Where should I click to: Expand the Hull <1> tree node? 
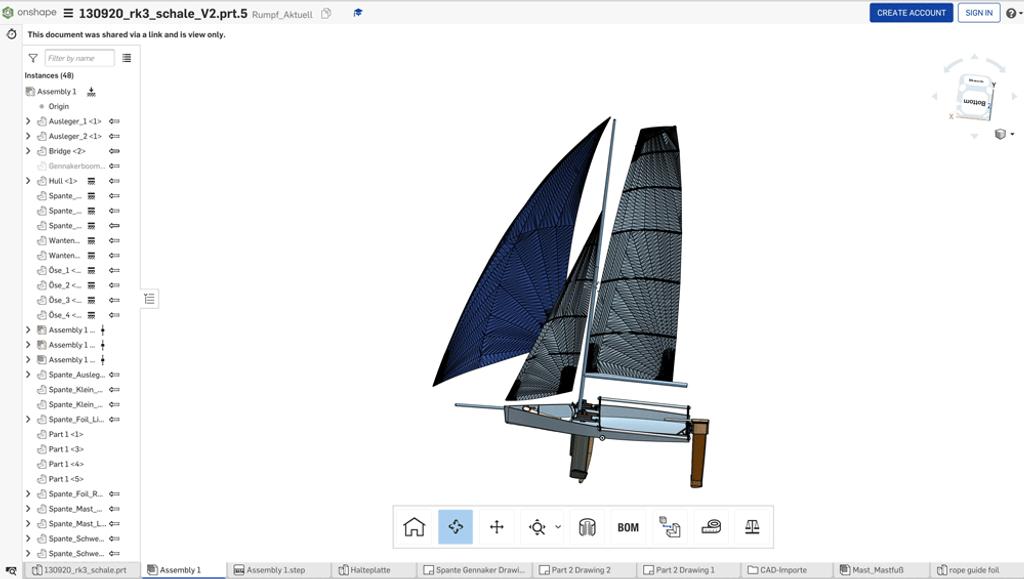click(x=28, y=181)
